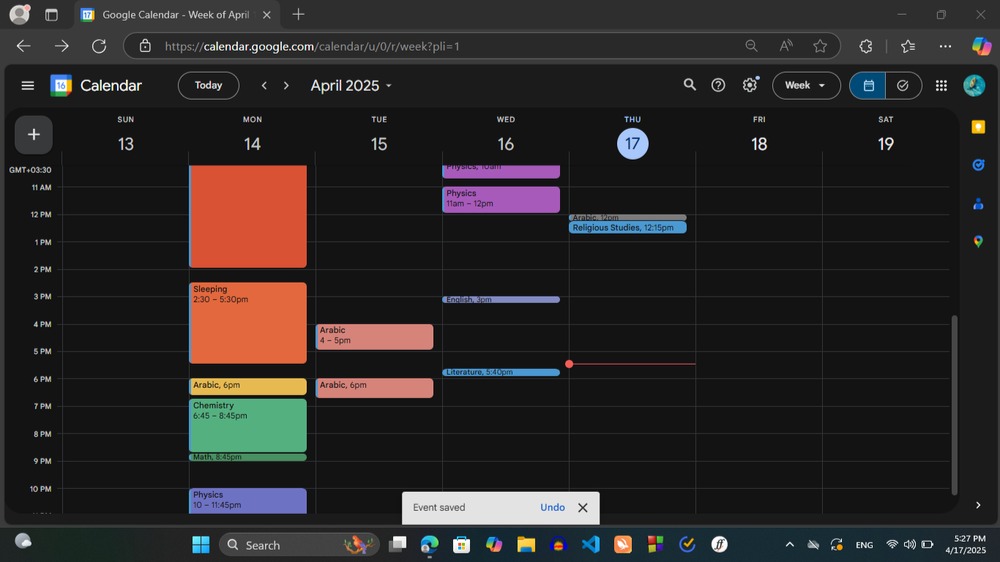Open the English 3pm event
Viewport: 1000px width, 562px height.
tap(501, 299)
